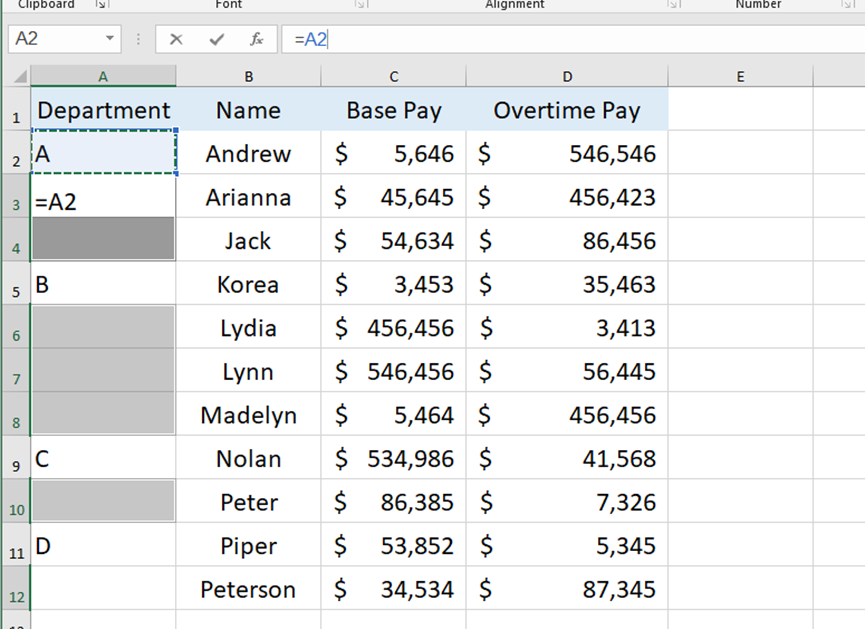Click the formula bar containing =A2
865x629 pixels.
point(573,39)
